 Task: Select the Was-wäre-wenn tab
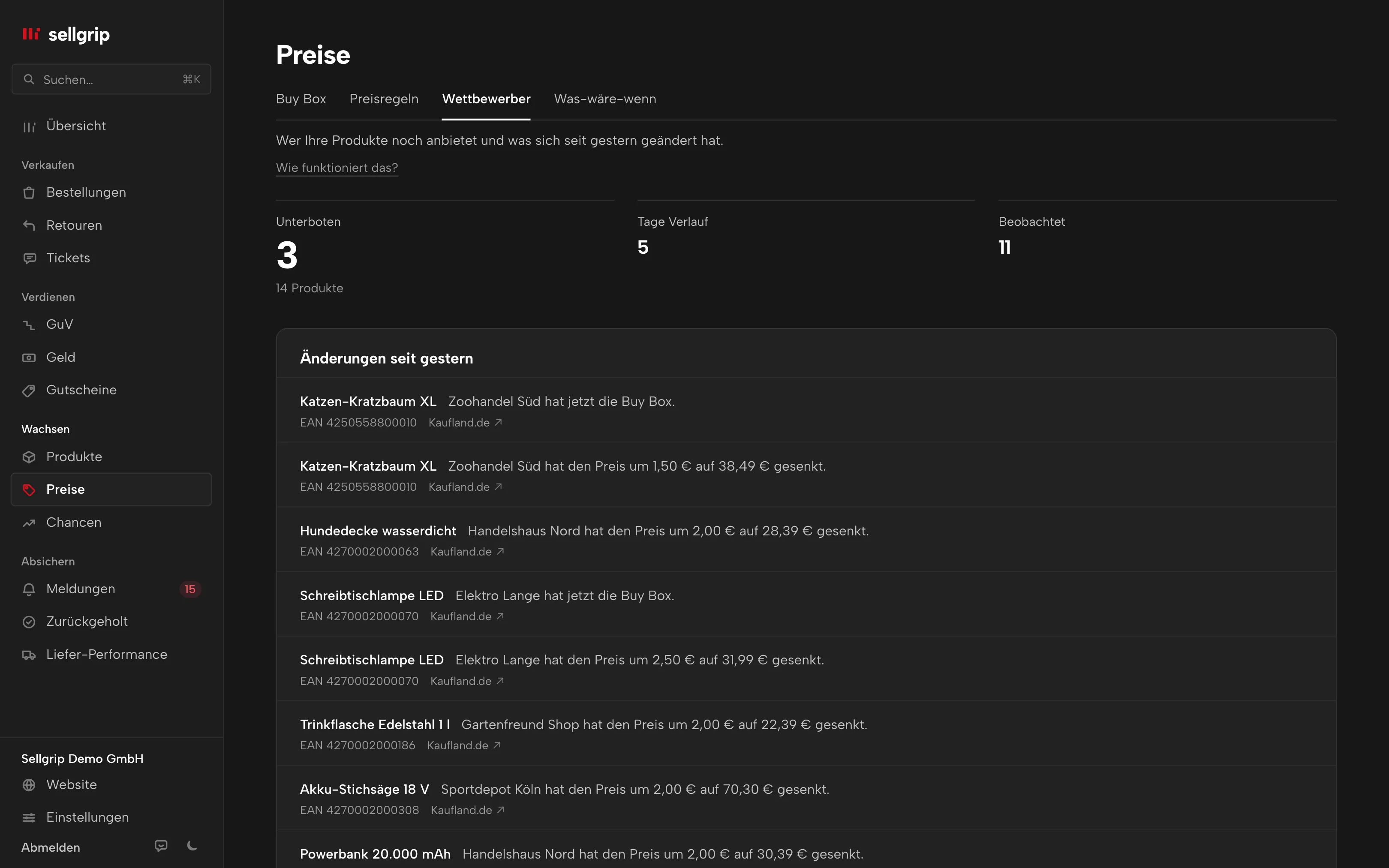605,99
